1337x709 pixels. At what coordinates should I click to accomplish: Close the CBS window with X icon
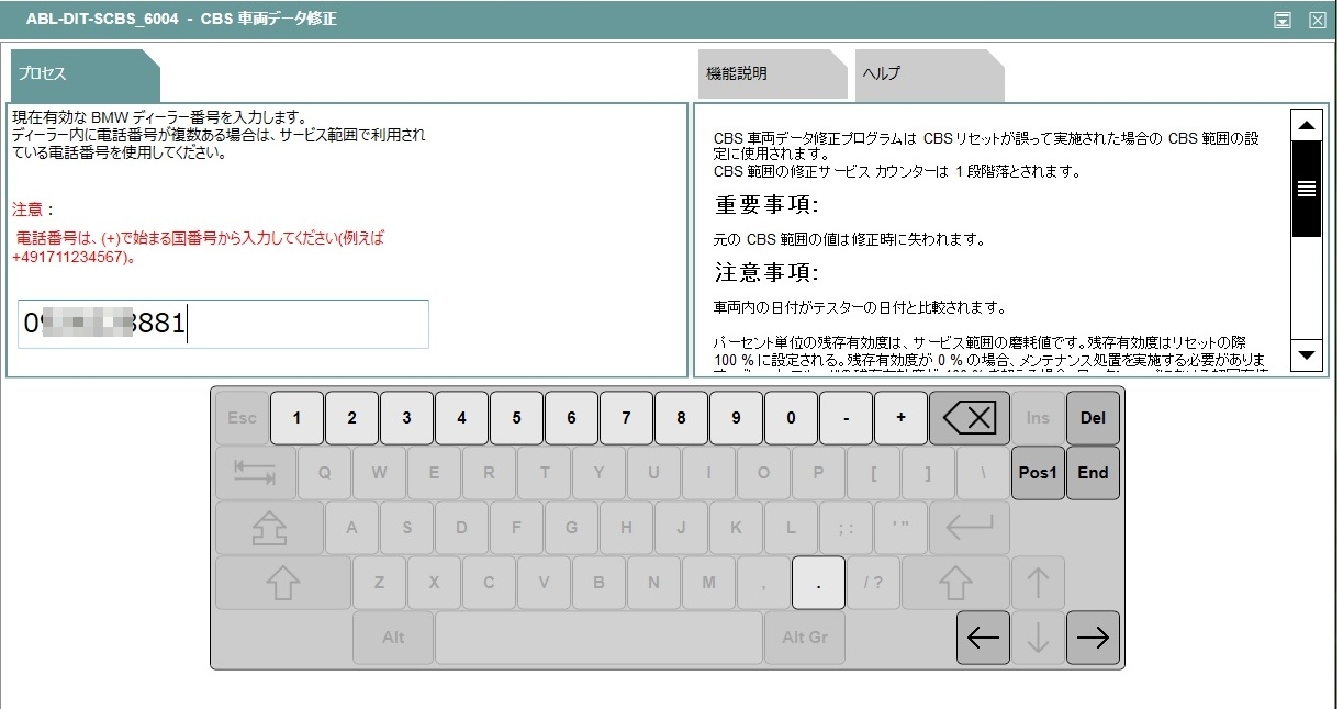tap(1317, 20)
